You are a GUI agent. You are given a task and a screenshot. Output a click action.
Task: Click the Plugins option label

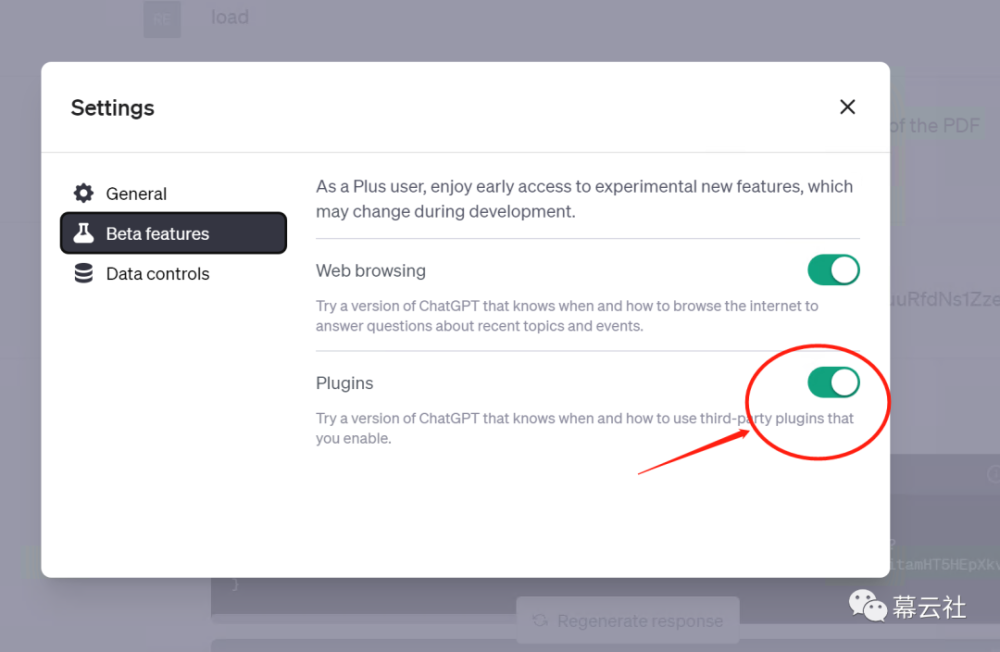pyautogui.click(x=345, y=383)
